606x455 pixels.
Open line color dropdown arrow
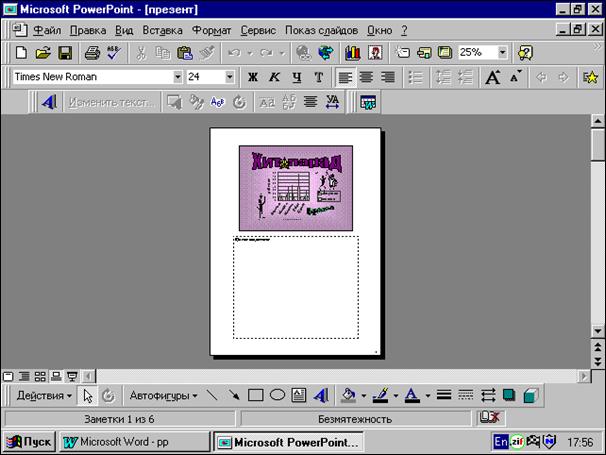[x=395, y=395]
